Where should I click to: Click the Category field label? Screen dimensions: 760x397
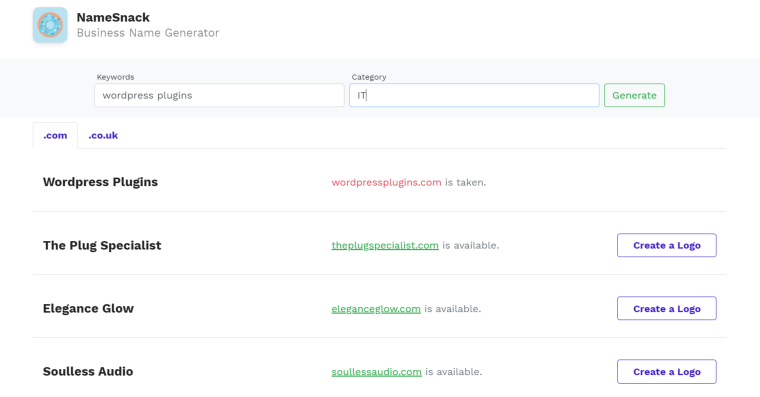point(369,77)
